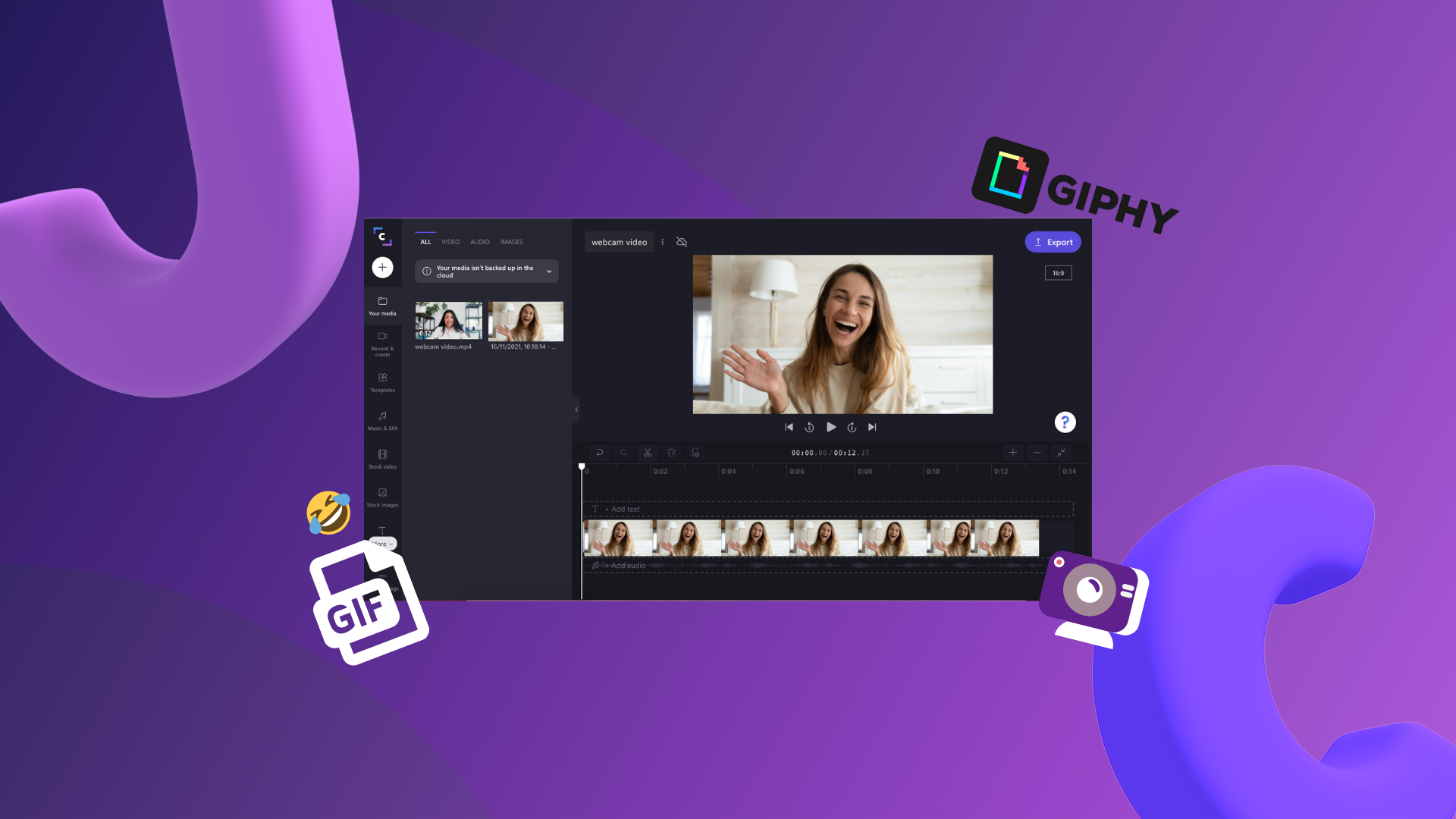Click the help question mark icon

(x=1065, y=421)
